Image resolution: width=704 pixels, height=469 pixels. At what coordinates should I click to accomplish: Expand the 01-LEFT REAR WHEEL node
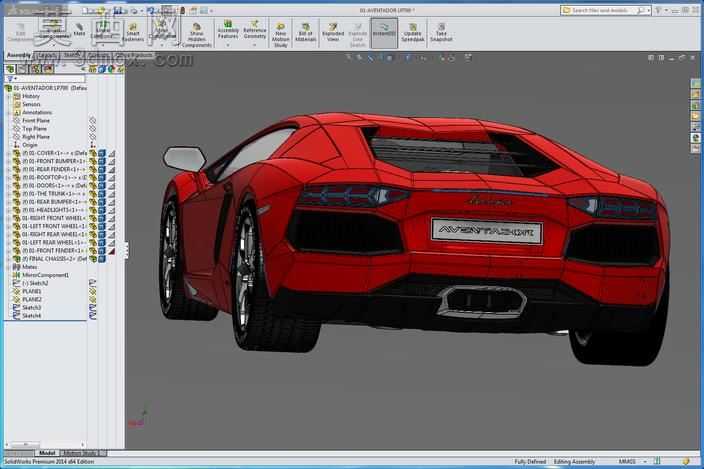tap(9, 242)
